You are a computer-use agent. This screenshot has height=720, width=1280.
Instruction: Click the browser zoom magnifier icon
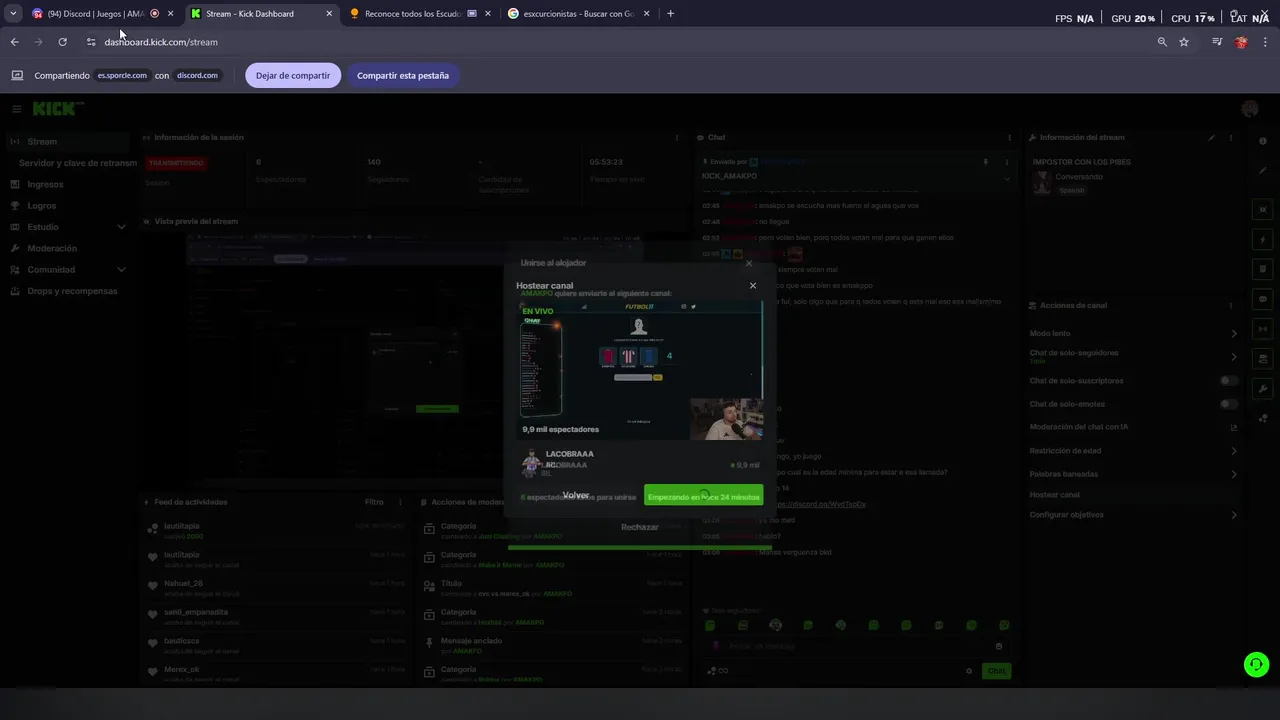click(x=1162, y=42)
